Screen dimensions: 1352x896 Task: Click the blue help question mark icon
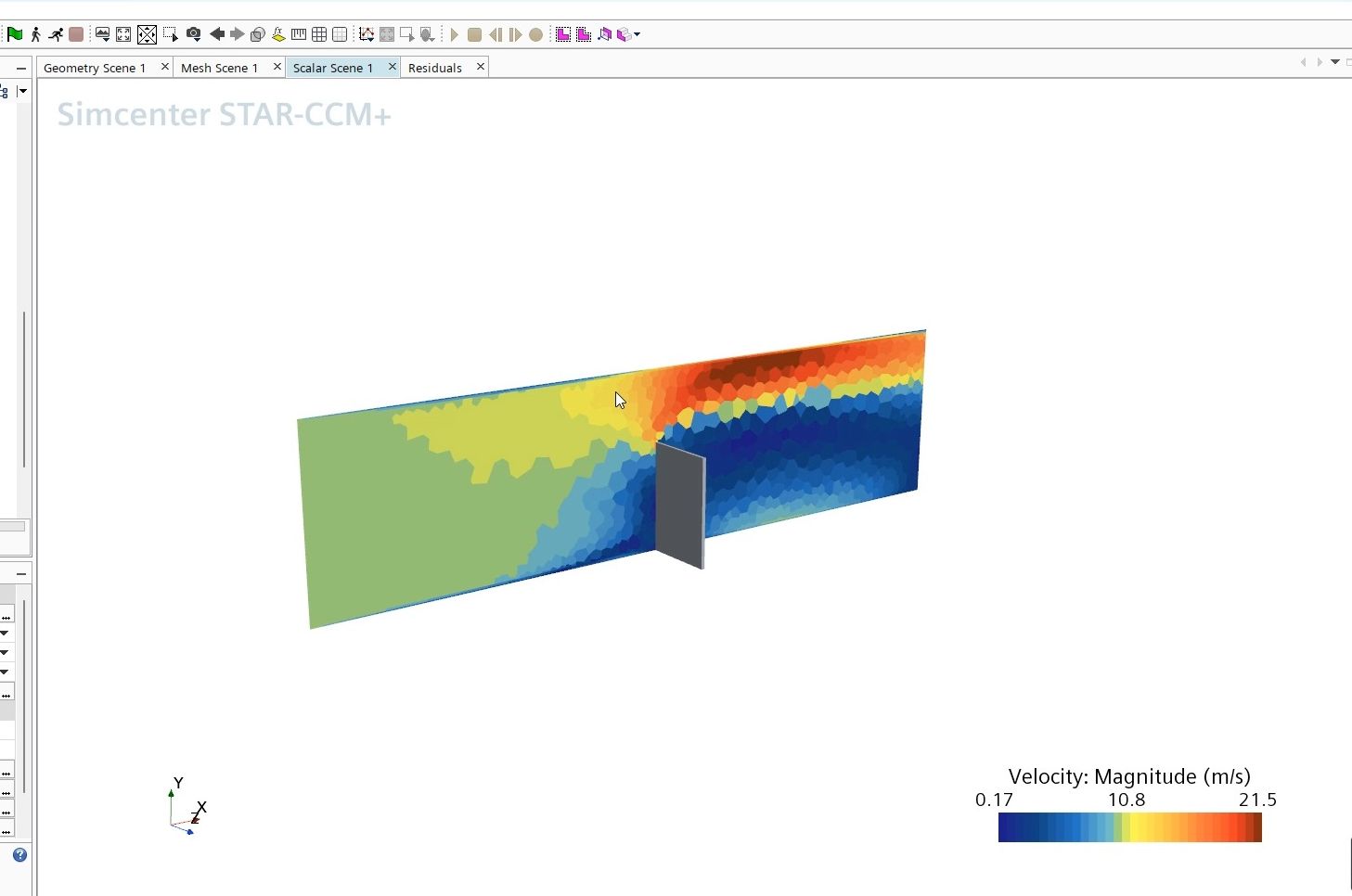tap(19, 855)
